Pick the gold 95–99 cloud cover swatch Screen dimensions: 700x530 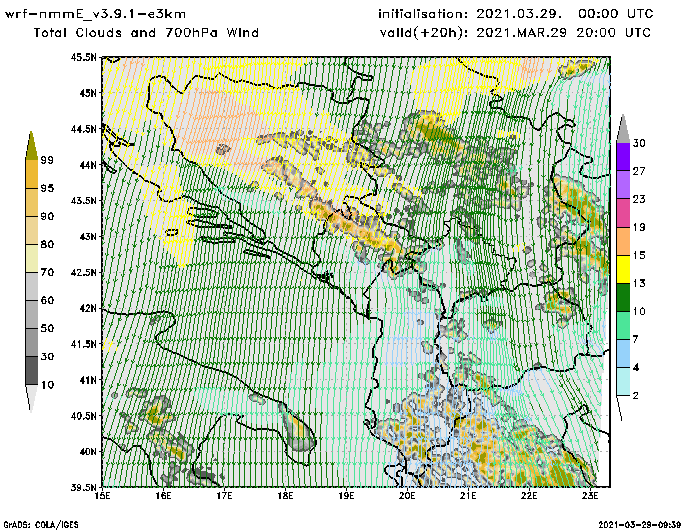31,174
